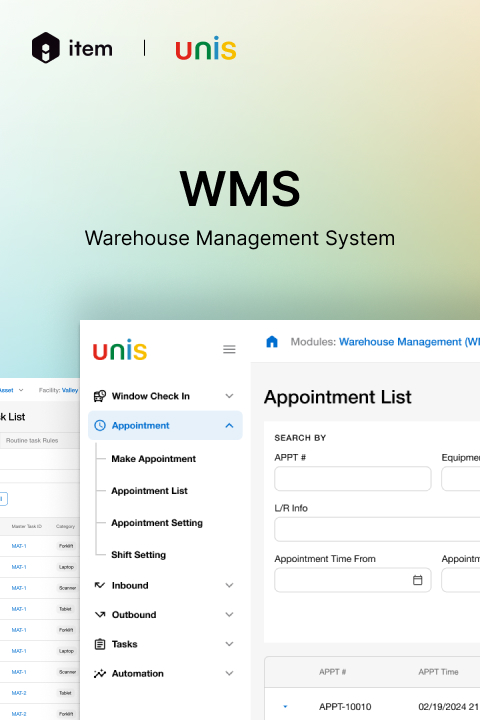Go home via the blue house icon
Viewport: 480px width, 720px height.
coord(272,342)
